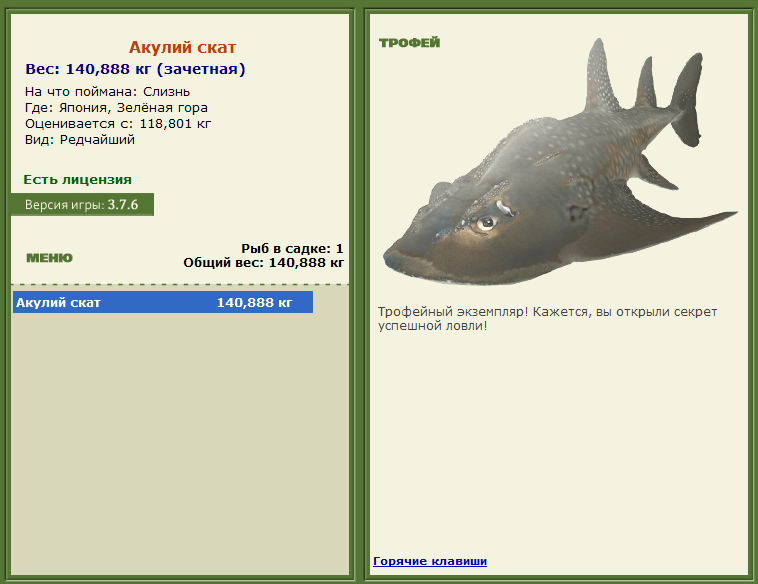This screenshot has width=758, height=584.
Task: Click the Общий вес: 140,888 кг total
Action: coord(263,263)
